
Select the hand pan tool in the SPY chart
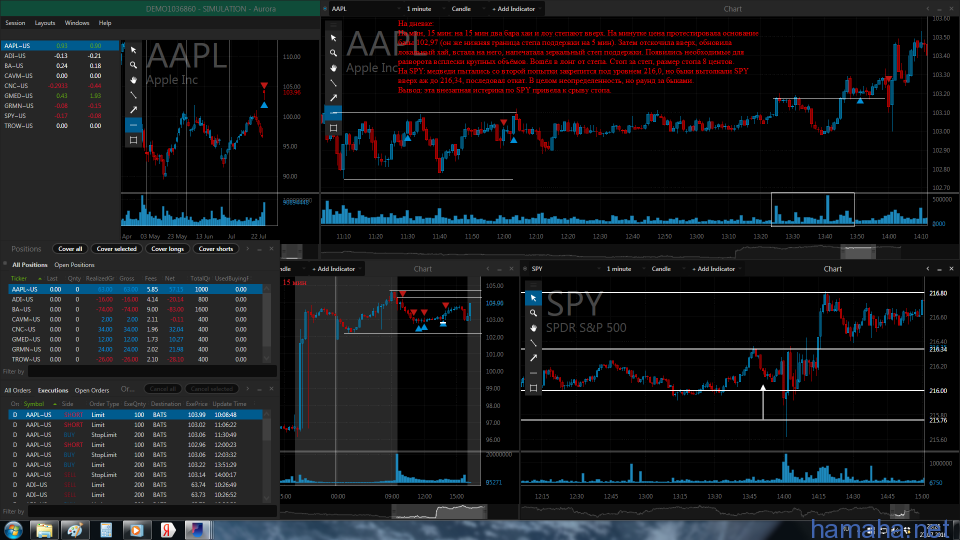tap(533, 328)
